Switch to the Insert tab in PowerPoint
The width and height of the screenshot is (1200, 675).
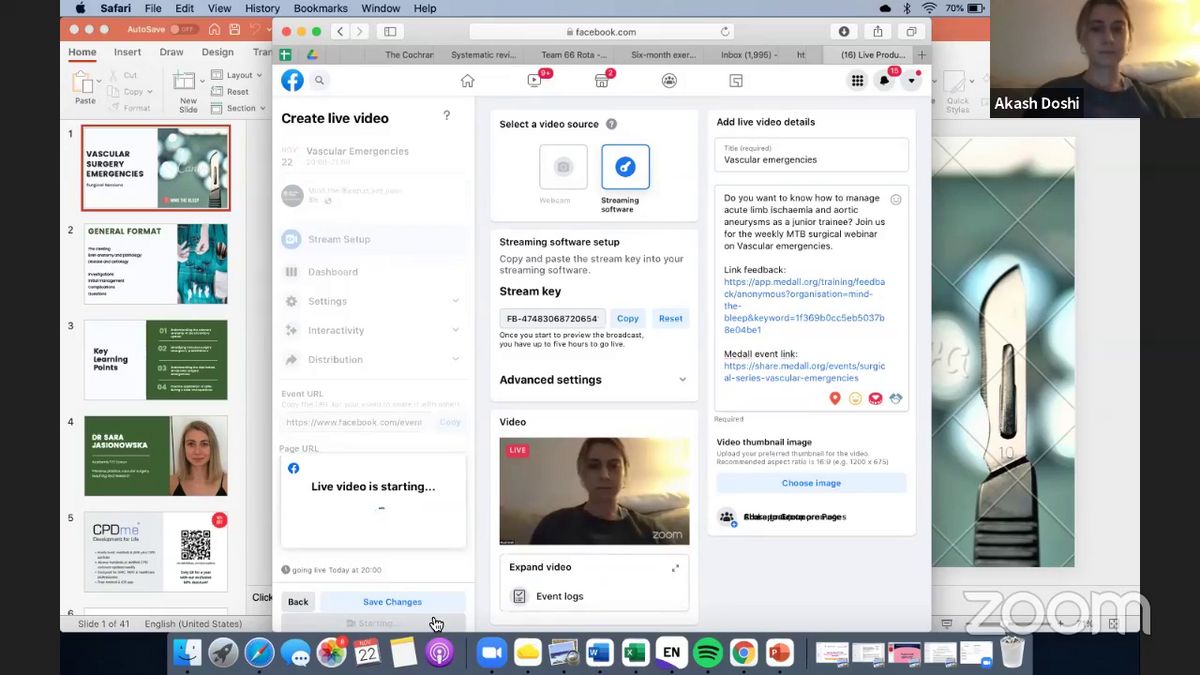[x=127, y=52]
